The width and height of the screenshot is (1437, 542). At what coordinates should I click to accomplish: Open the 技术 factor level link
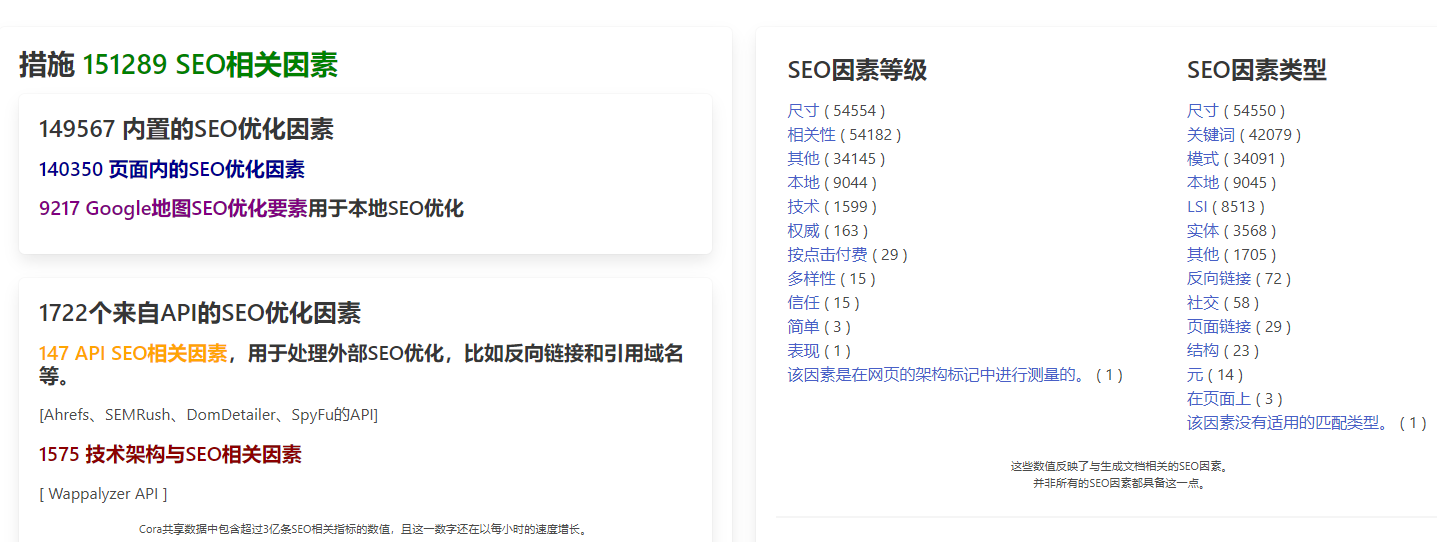(x=803, y=207)
